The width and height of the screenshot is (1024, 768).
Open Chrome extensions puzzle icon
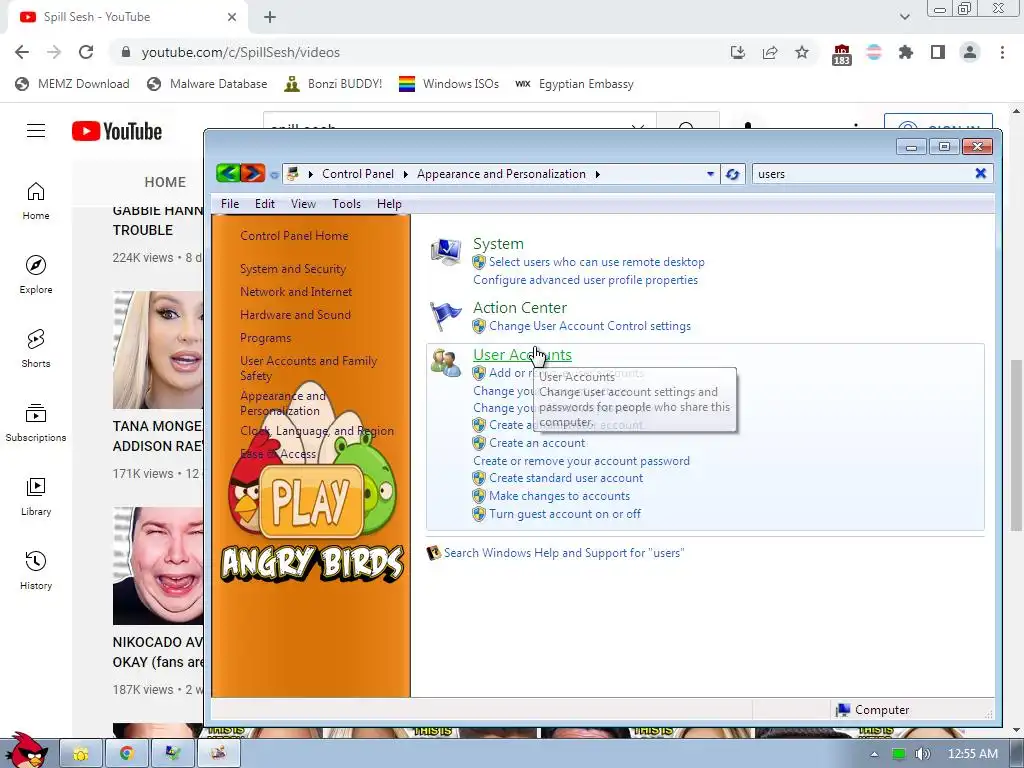pos(905,52)
